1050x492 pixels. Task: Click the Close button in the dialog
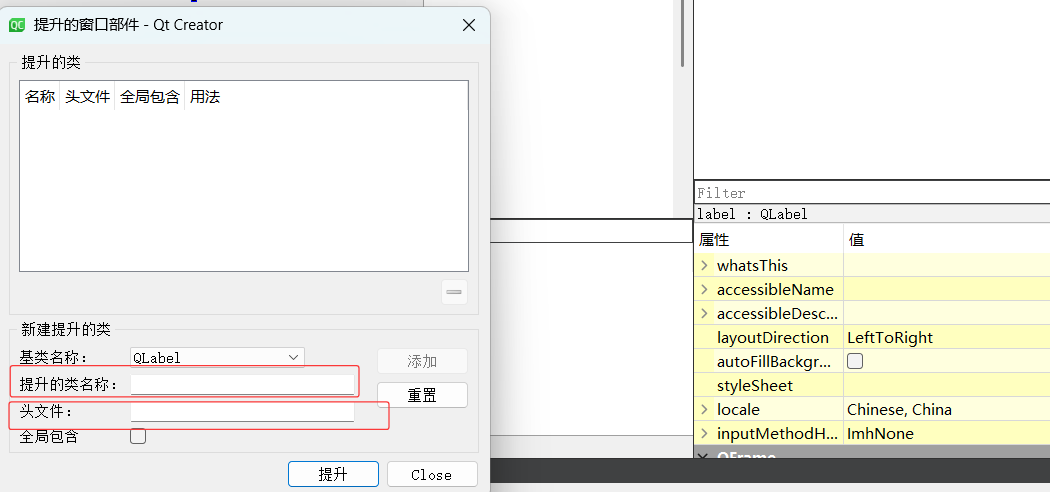pos(432,475)
